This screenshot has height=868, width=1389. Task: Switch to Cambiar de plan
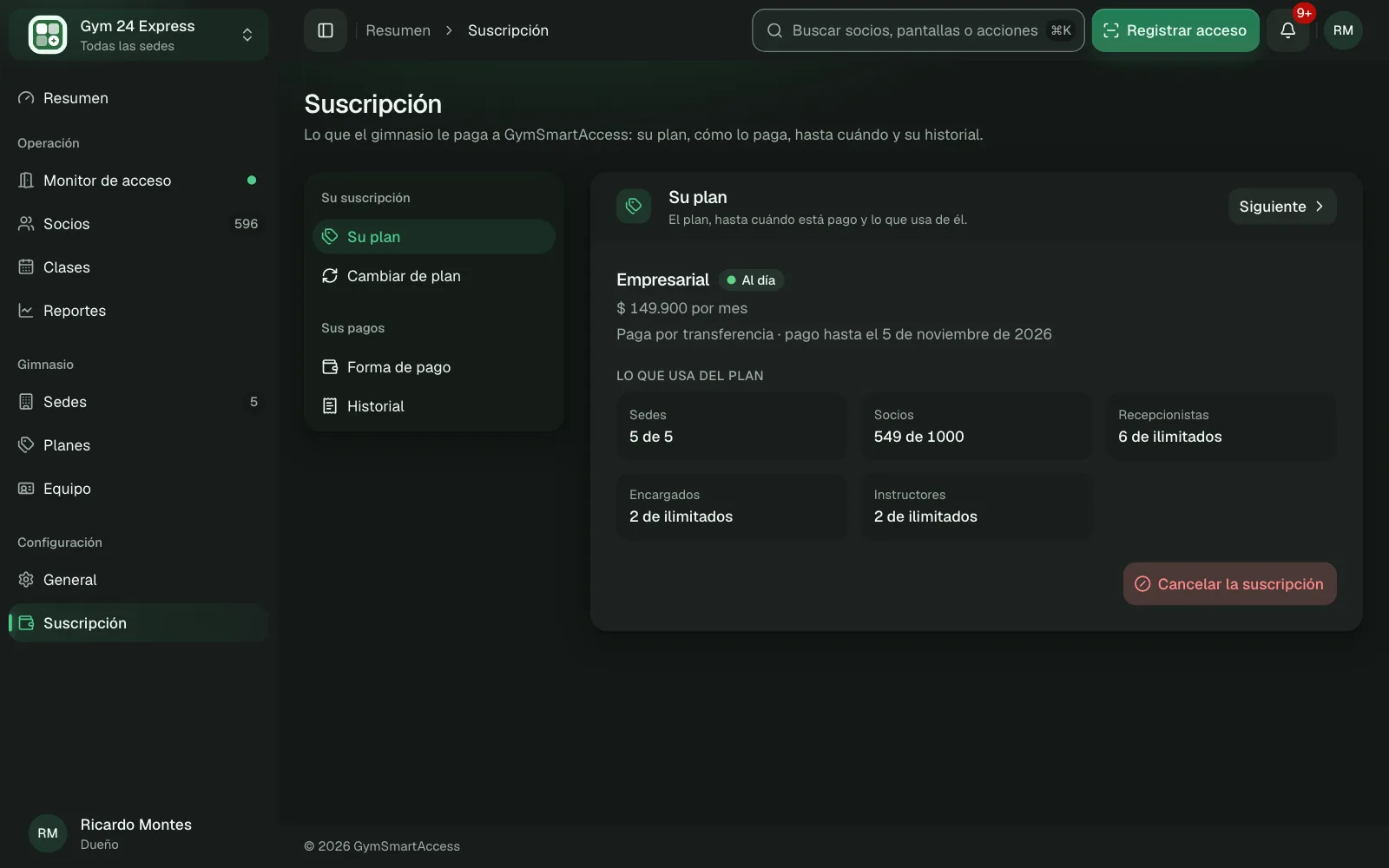tap(434, 276)
